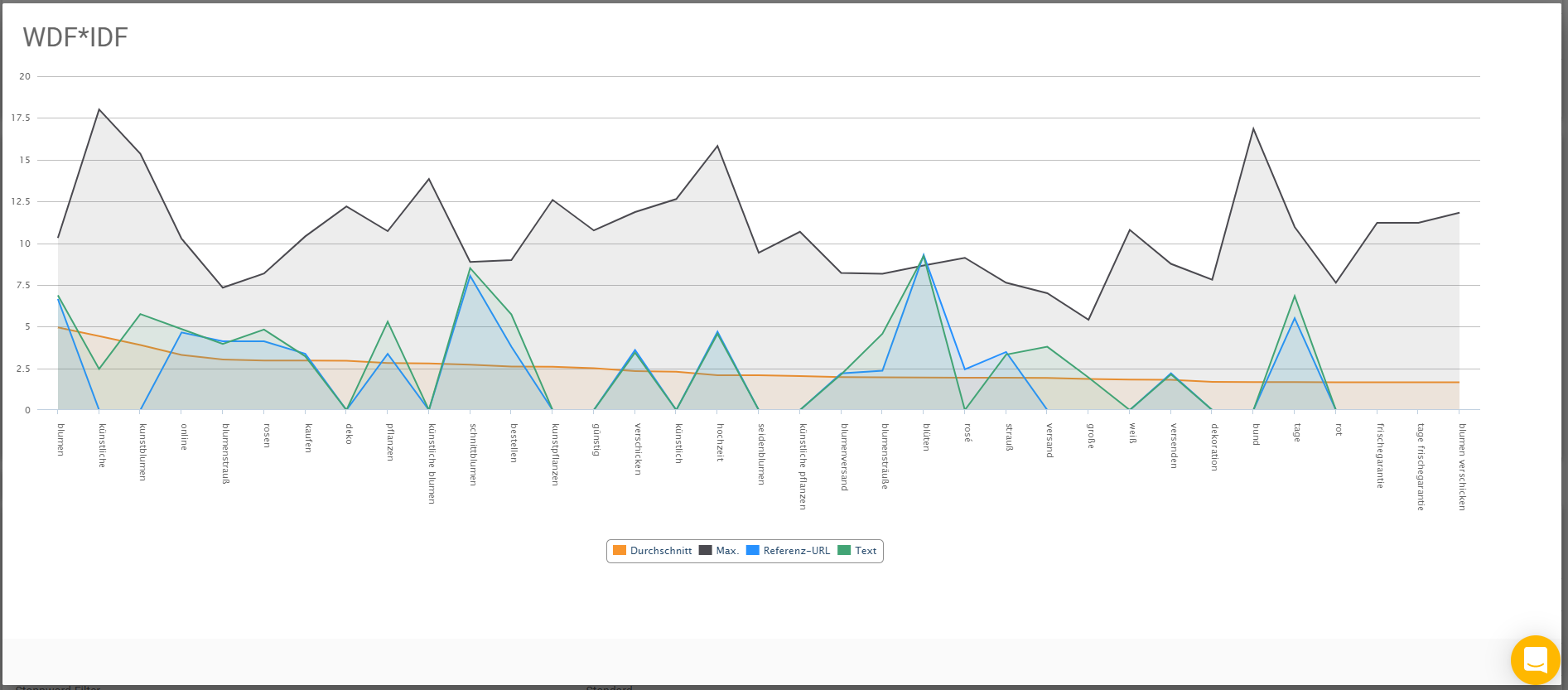Click the 'blumenstrauß' x-axis label
Viewport: 1568px width, 690px height.
coord(225,453)
